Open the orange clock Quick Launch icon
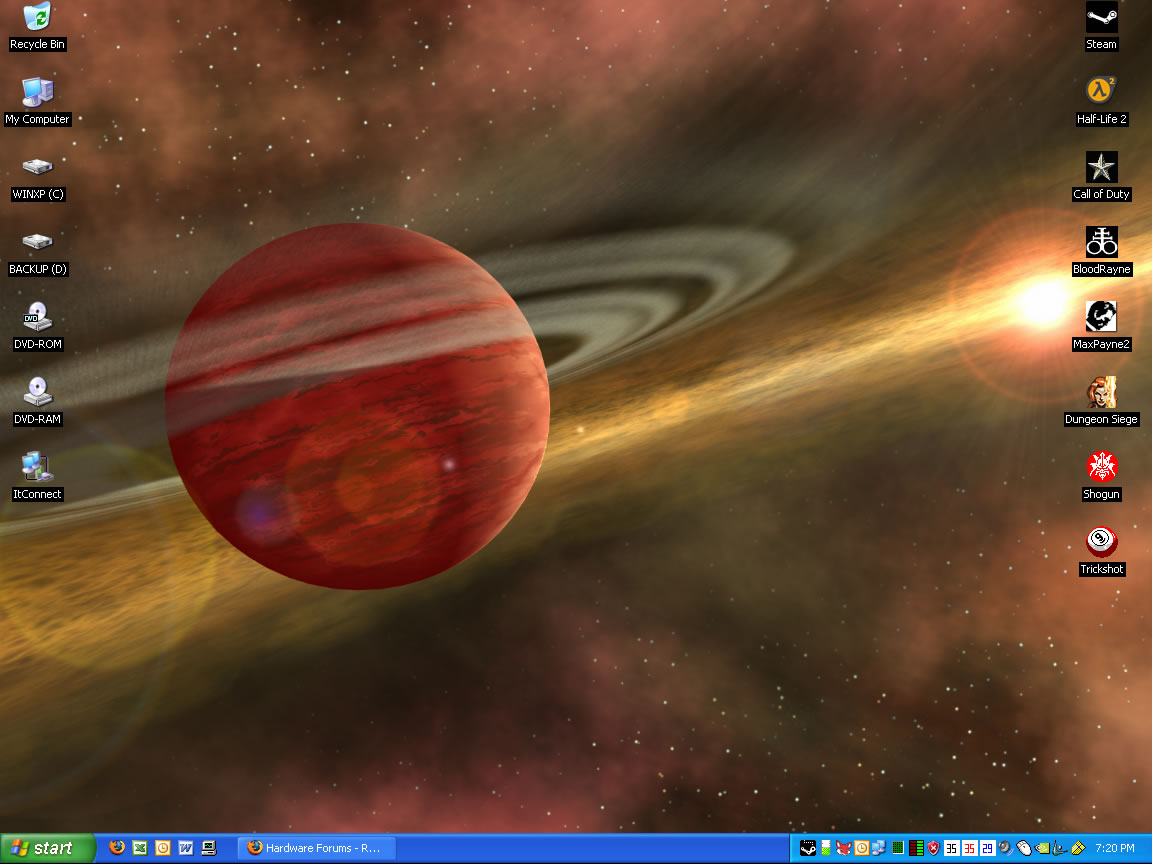This screenshot has width=1152, height=864. click(x=162, y=848)
